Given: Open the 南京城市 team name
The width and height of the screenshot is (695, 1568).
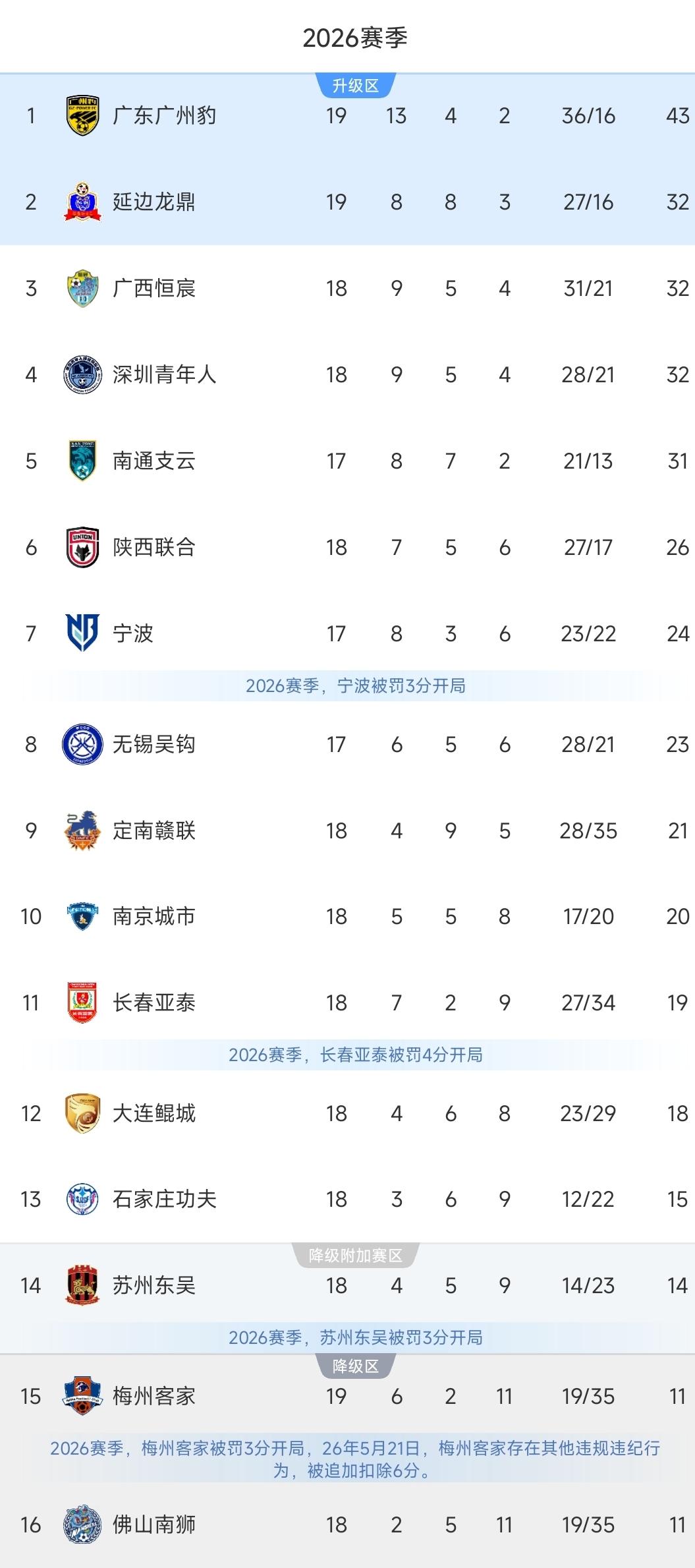Looking at the screenshot, I should (154, 916).
